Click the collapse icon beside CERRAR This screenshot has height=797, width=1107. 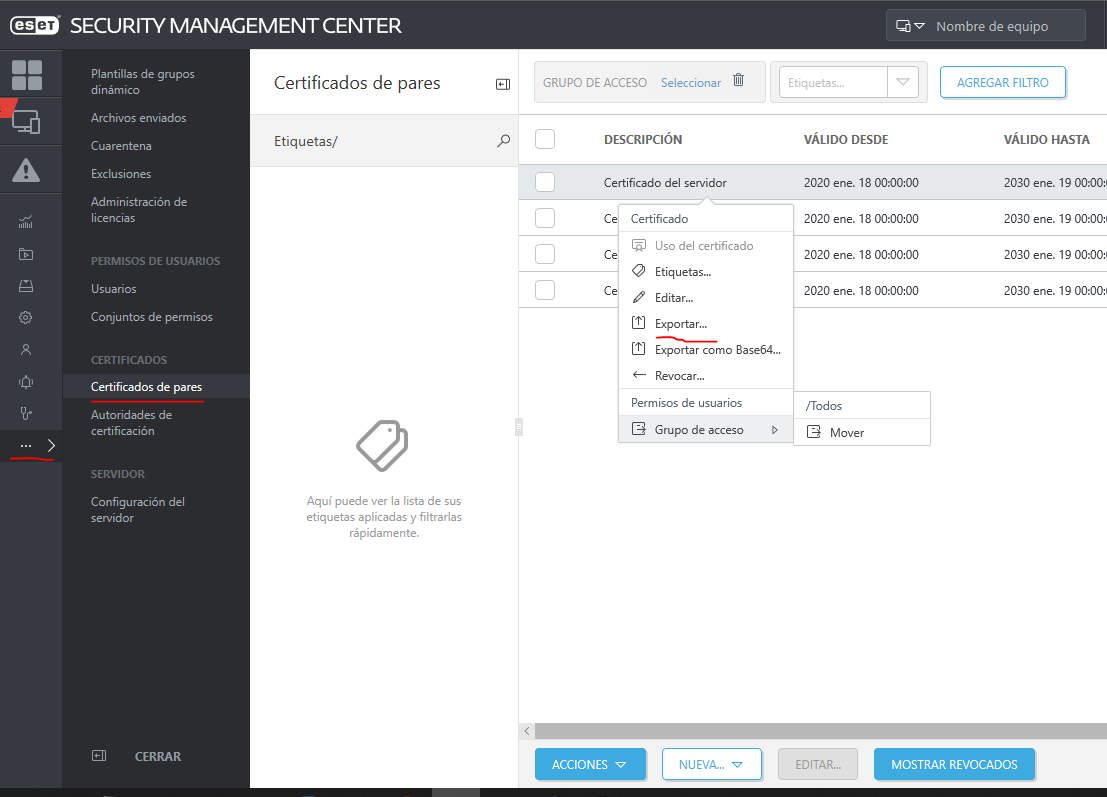coord(99,756)
